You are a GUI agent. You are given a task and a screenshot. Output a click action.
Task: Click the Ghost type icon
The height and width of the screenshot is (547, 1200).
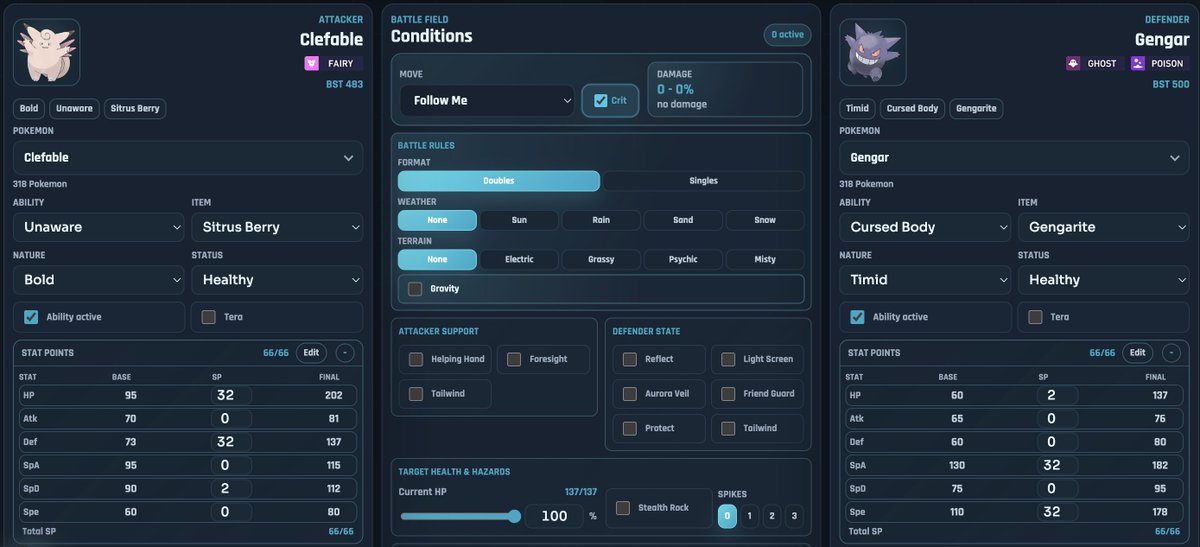pos(1072,63)
